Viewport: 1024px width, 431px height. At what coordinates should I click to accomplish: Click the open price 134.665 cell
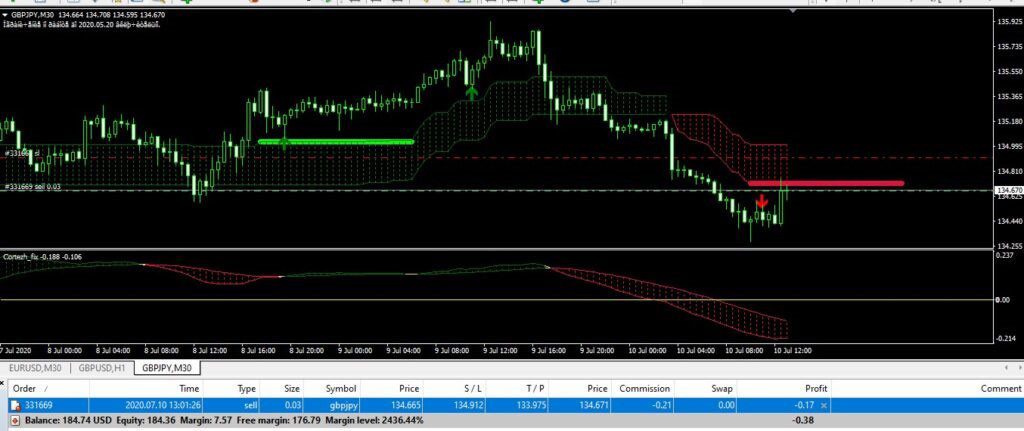[405, 406]
